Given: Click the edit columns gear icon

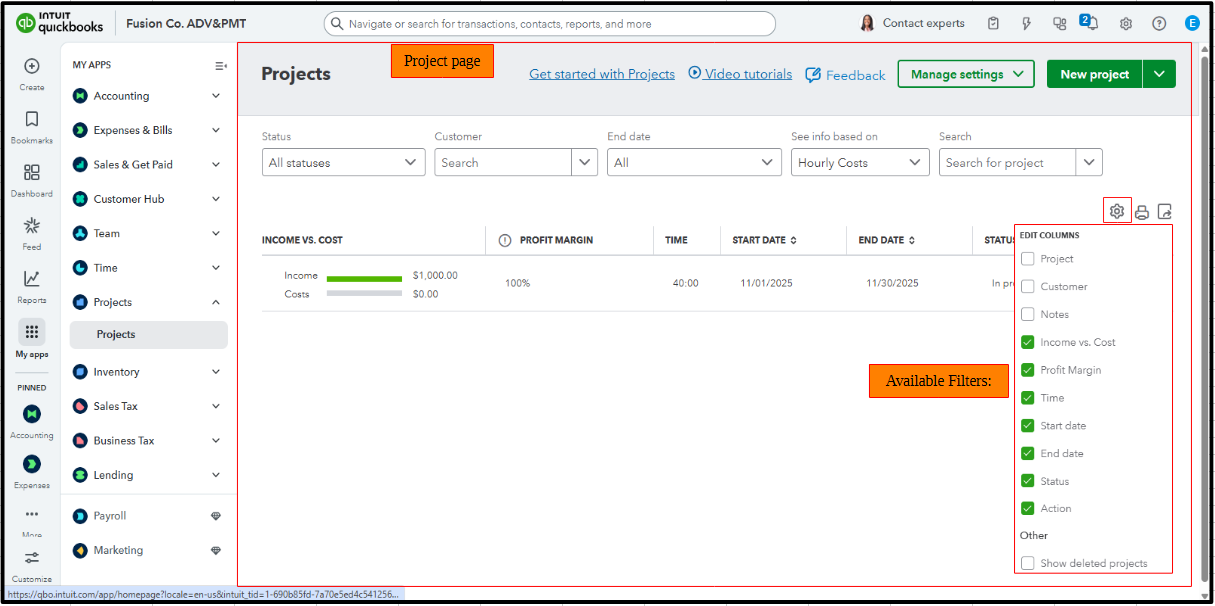Looking at the screenshot, I should click(1117, 211).
